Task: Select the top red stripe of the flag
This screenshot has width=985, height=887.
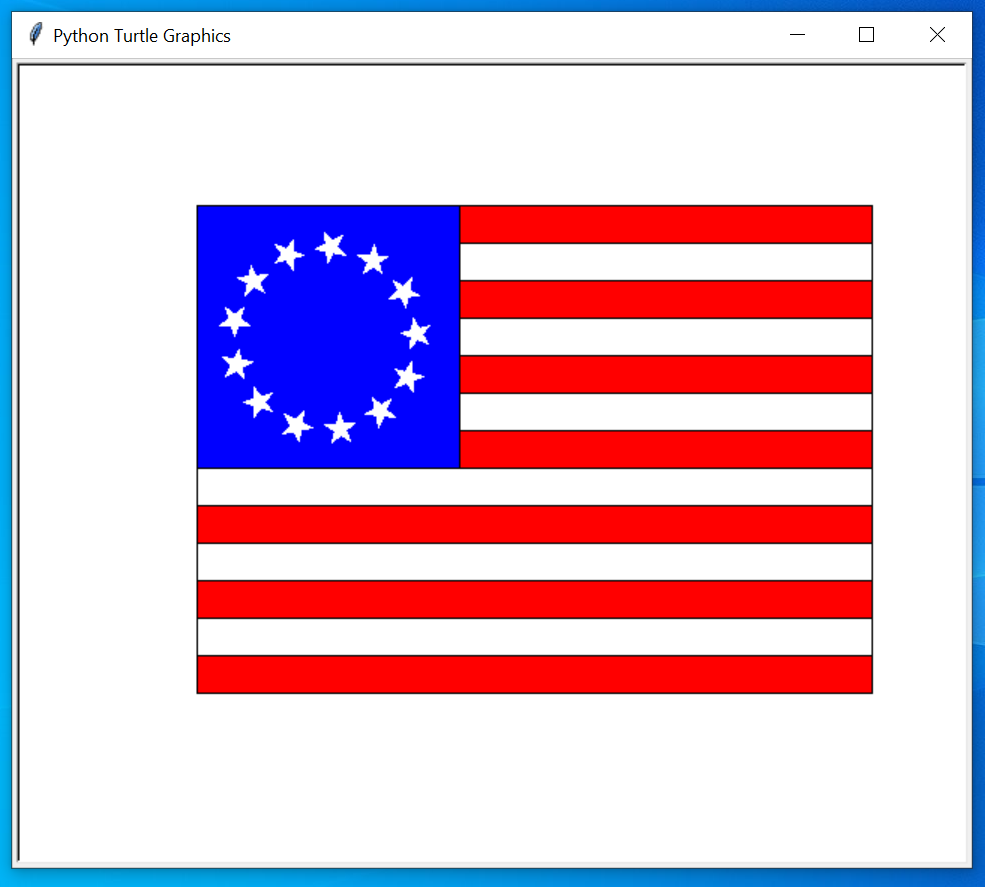Action: 665,224
